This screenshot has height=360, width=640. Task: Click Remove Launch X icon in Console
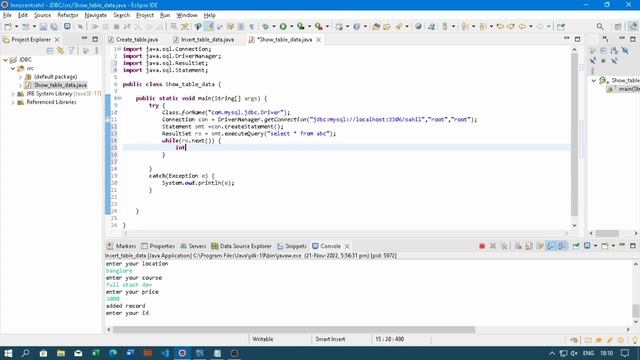tap(493, 246)
